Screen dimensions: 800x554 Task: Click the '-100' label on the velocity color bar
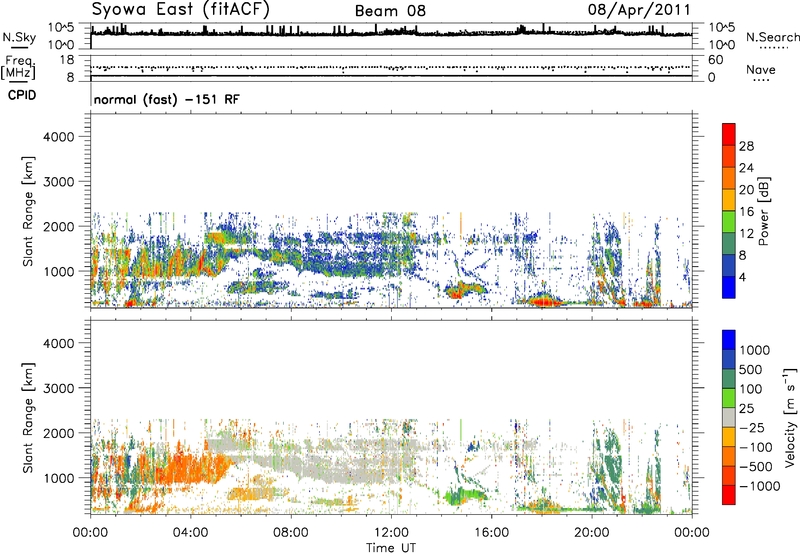click(x=756, y=447)
